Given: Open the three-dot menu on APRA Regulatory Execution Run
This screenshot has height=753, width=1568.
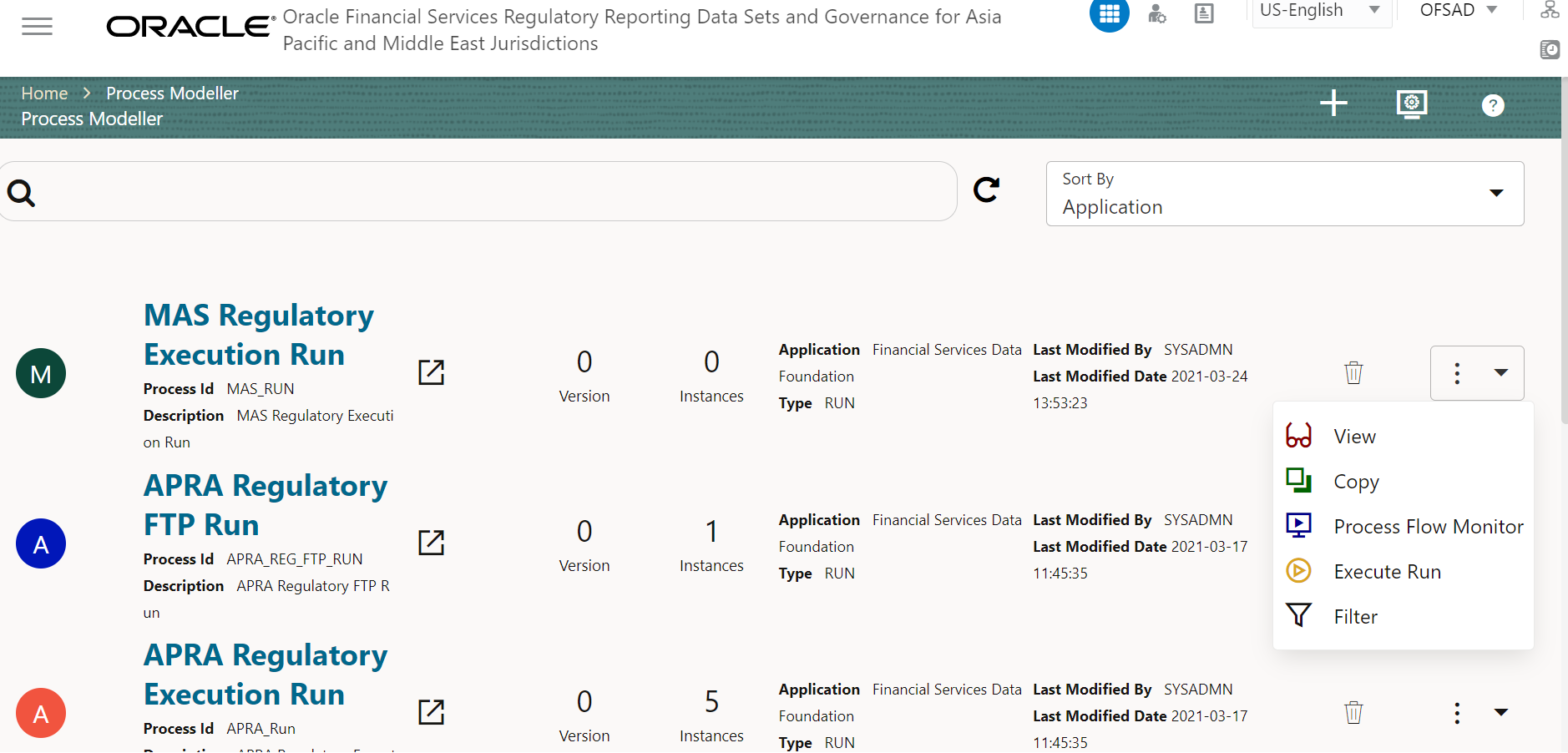Looking at the screenshot, I should 1455,712.
